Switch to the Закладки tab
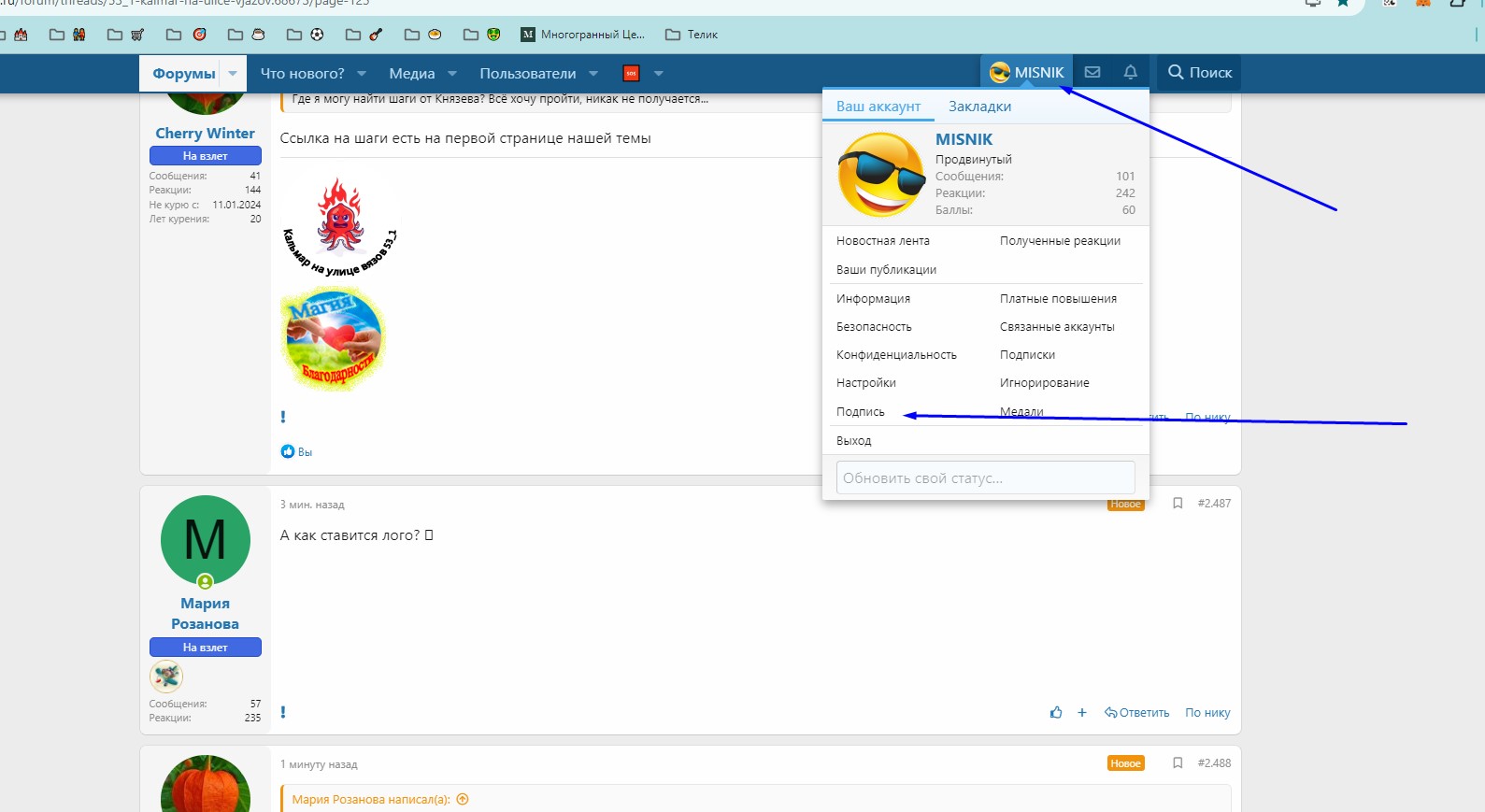Screen dimensions: 1485x812 979,107
